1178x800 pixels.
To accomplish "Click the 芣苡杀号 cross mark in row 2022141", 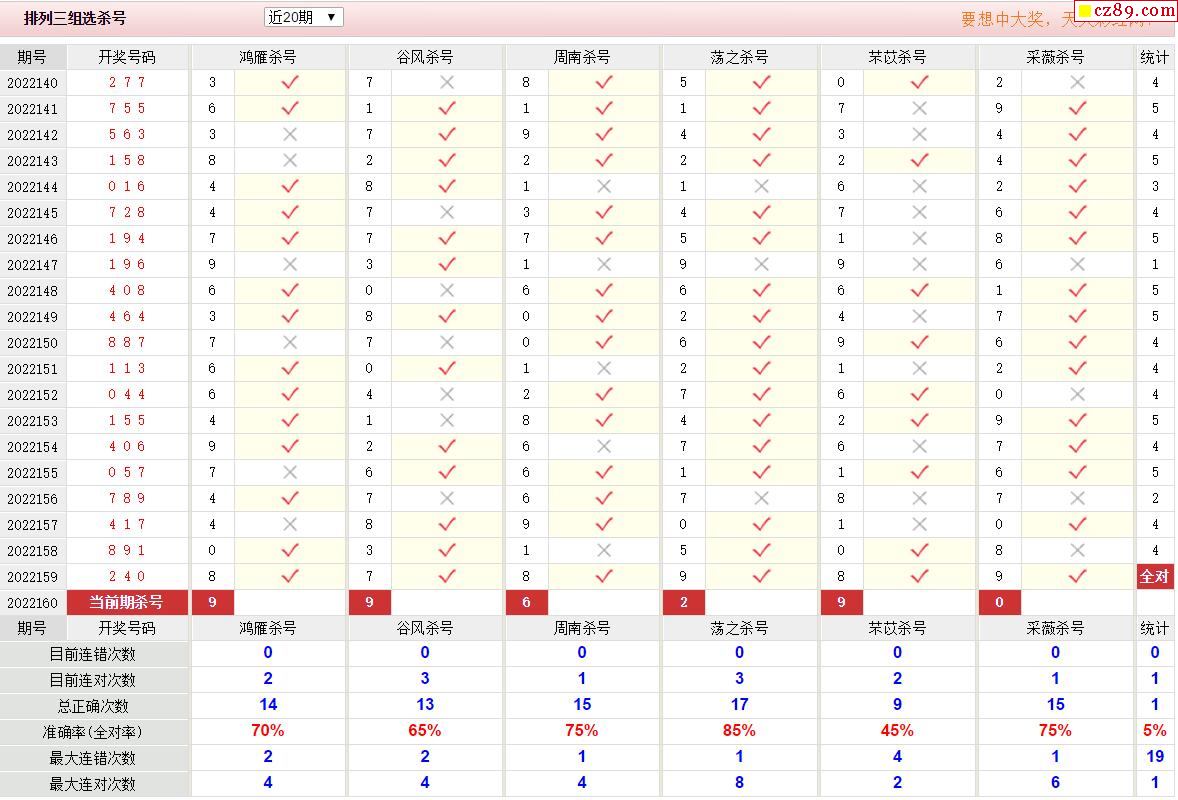I will 919,108.
